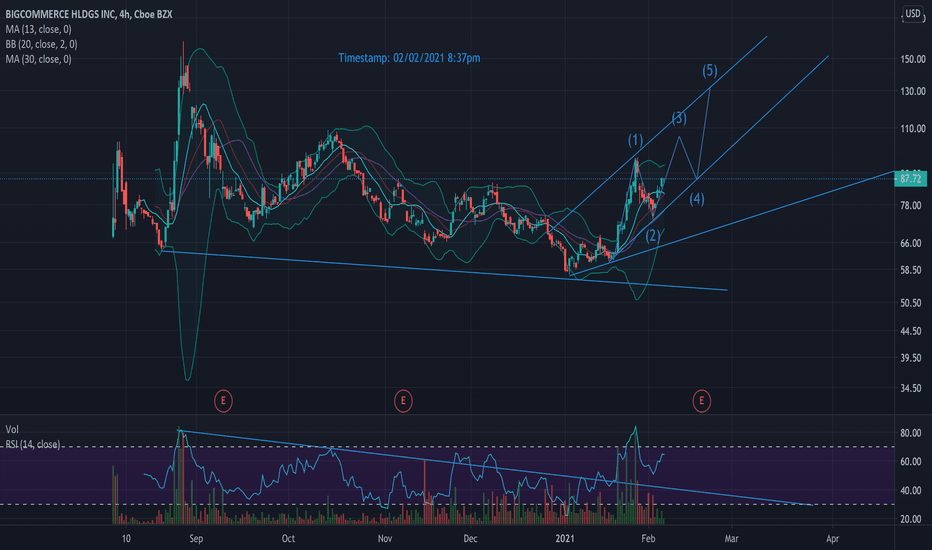
Task: Click the USD currency button
Action: click(912, 14)
